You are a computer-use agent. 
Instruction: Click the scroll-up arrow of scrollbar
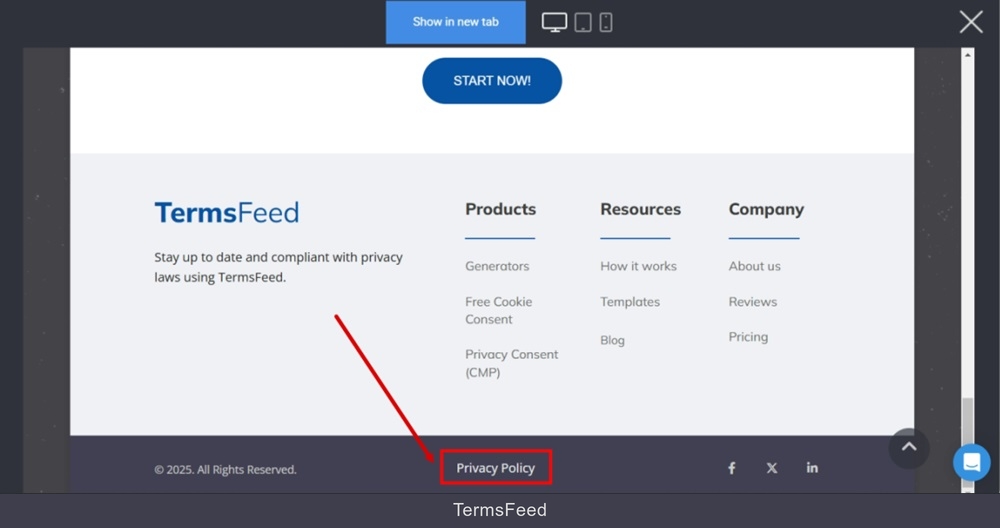[967, 55]
